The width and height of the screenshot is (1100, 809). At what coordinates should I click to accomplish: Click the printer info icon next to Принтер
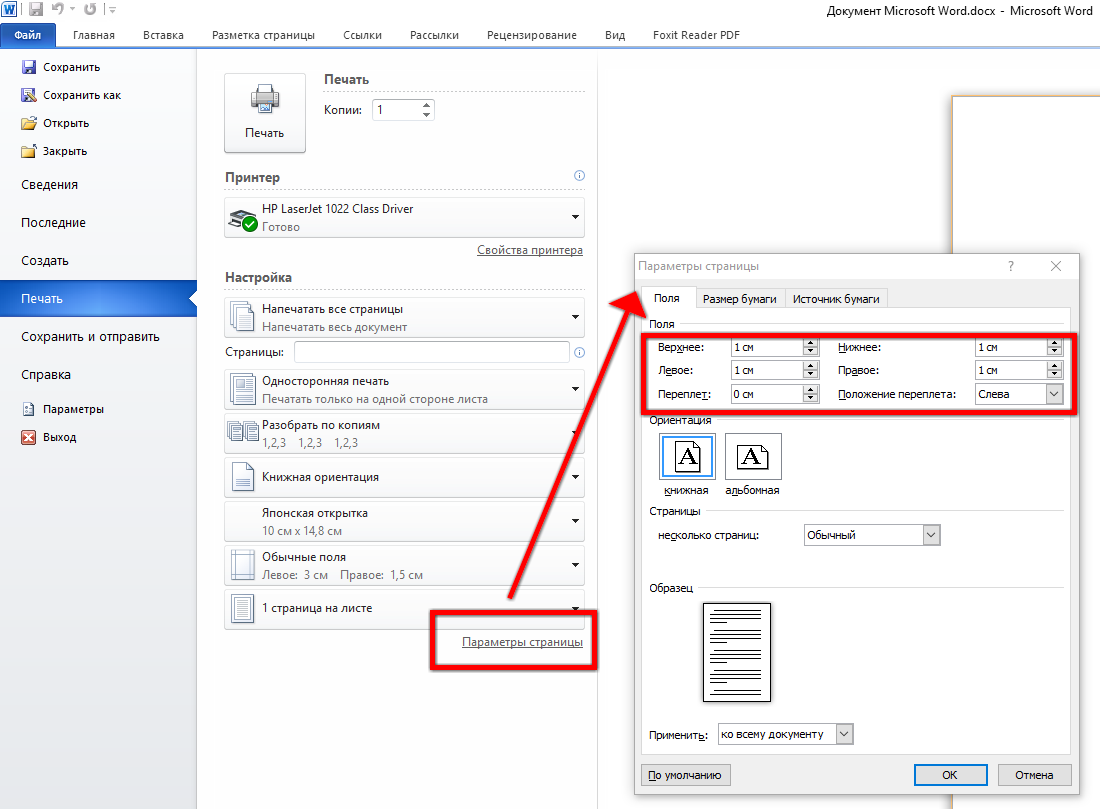[579, 176]
